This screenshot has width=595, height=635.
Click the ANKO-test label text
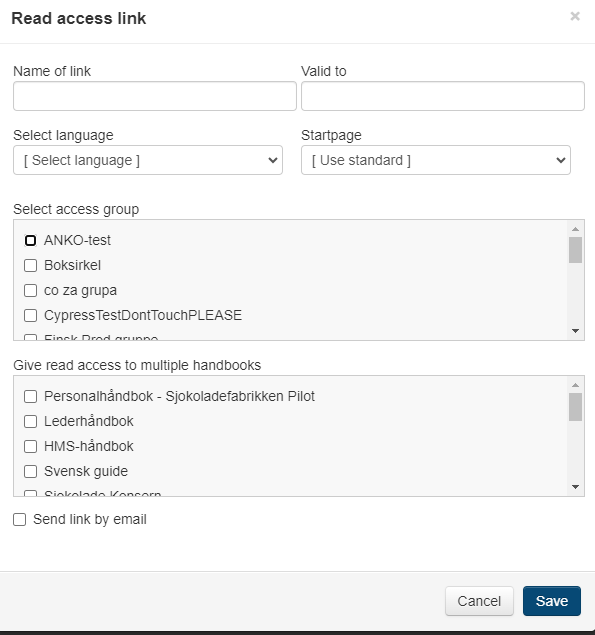point(77,240)
